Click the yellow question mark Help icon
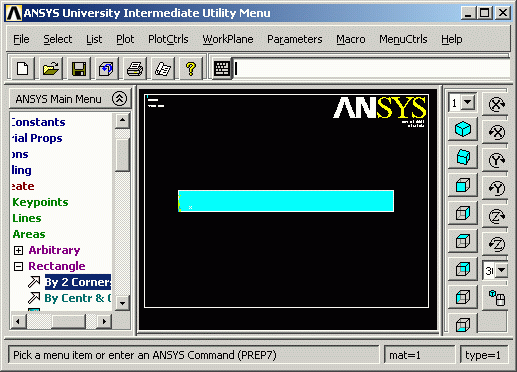This screenshot has height=372, width=517. coord(191,69)
